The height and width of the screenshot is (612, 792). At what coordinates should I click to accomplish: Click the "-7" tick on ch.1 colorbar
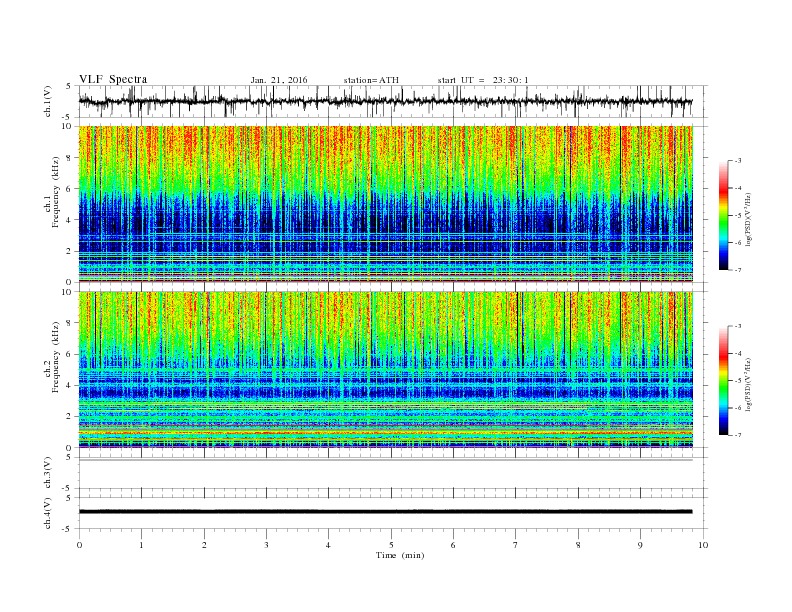click(737, 270)
